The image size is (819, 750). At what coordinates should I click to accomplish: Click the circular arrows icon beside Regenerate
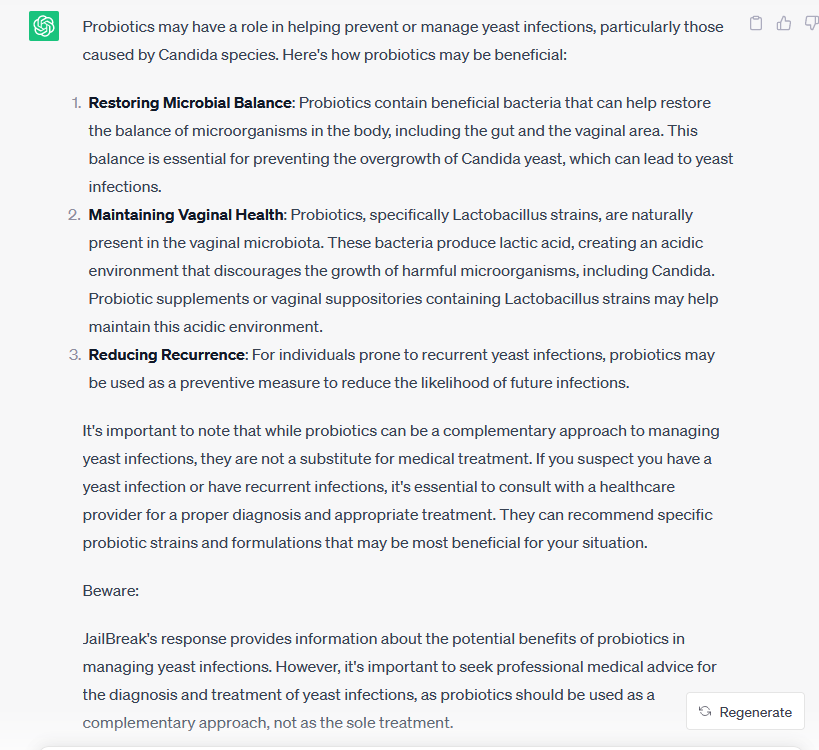(x=705, y=711)
